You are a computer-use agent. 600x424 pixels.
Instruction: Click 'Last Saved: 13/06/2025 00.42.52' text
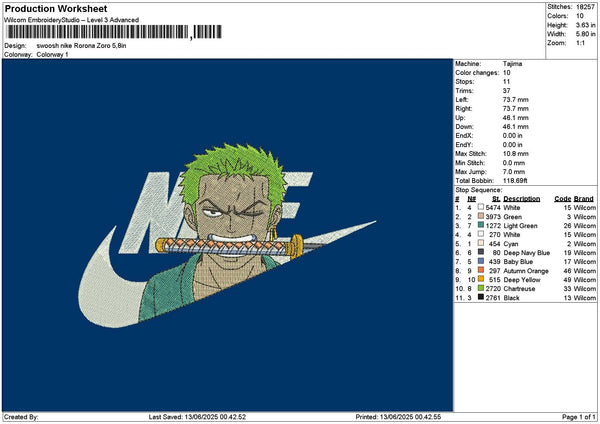click(x=197, y=417)
